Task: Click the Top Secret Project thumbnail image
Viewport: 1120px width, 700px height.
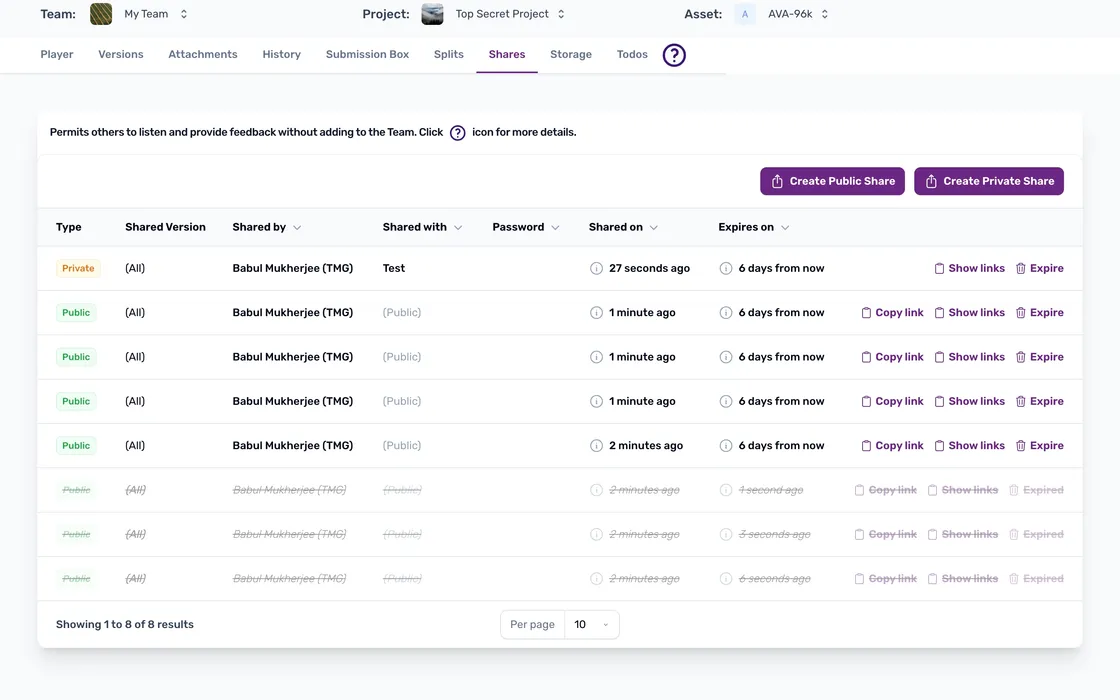Action: click(x=432, y=14)
